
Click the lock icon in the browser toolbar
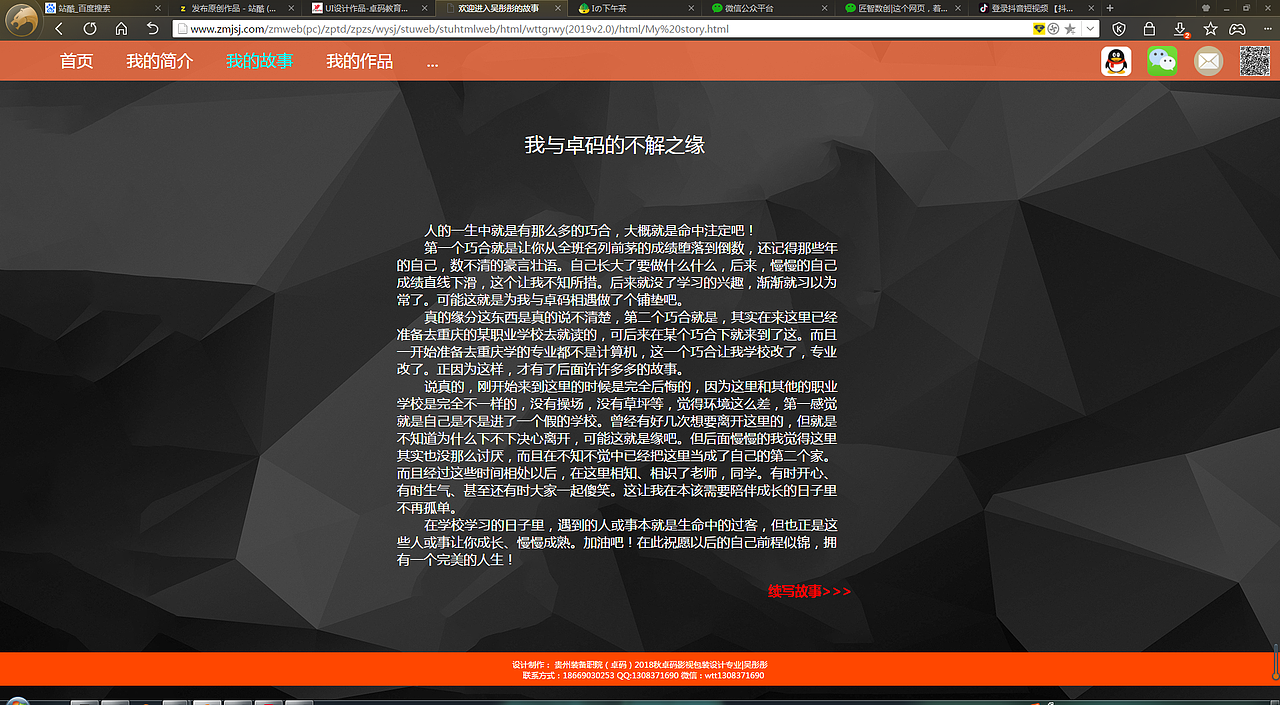pos(1150,29)
